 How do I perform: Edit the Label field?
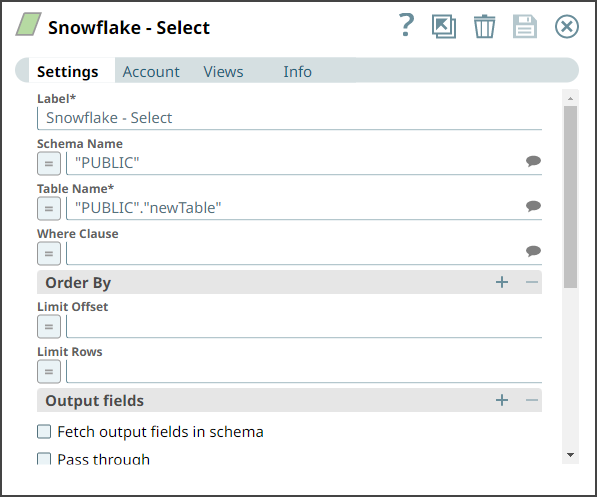tap(289, 118)
